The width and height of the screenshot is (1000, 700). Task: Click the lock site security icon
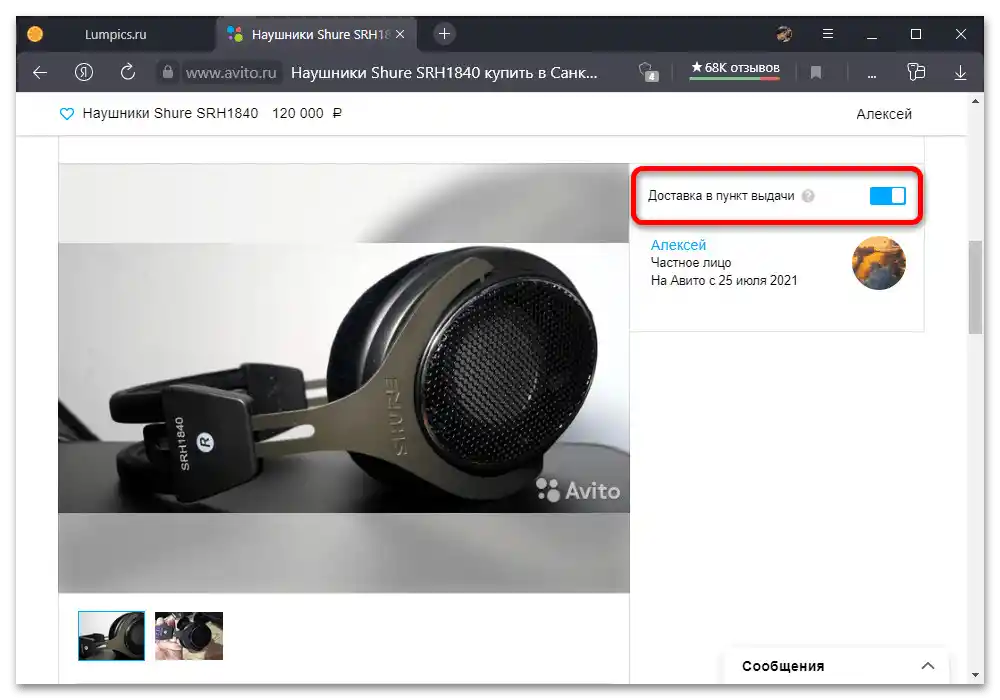(x=167, y=72)
